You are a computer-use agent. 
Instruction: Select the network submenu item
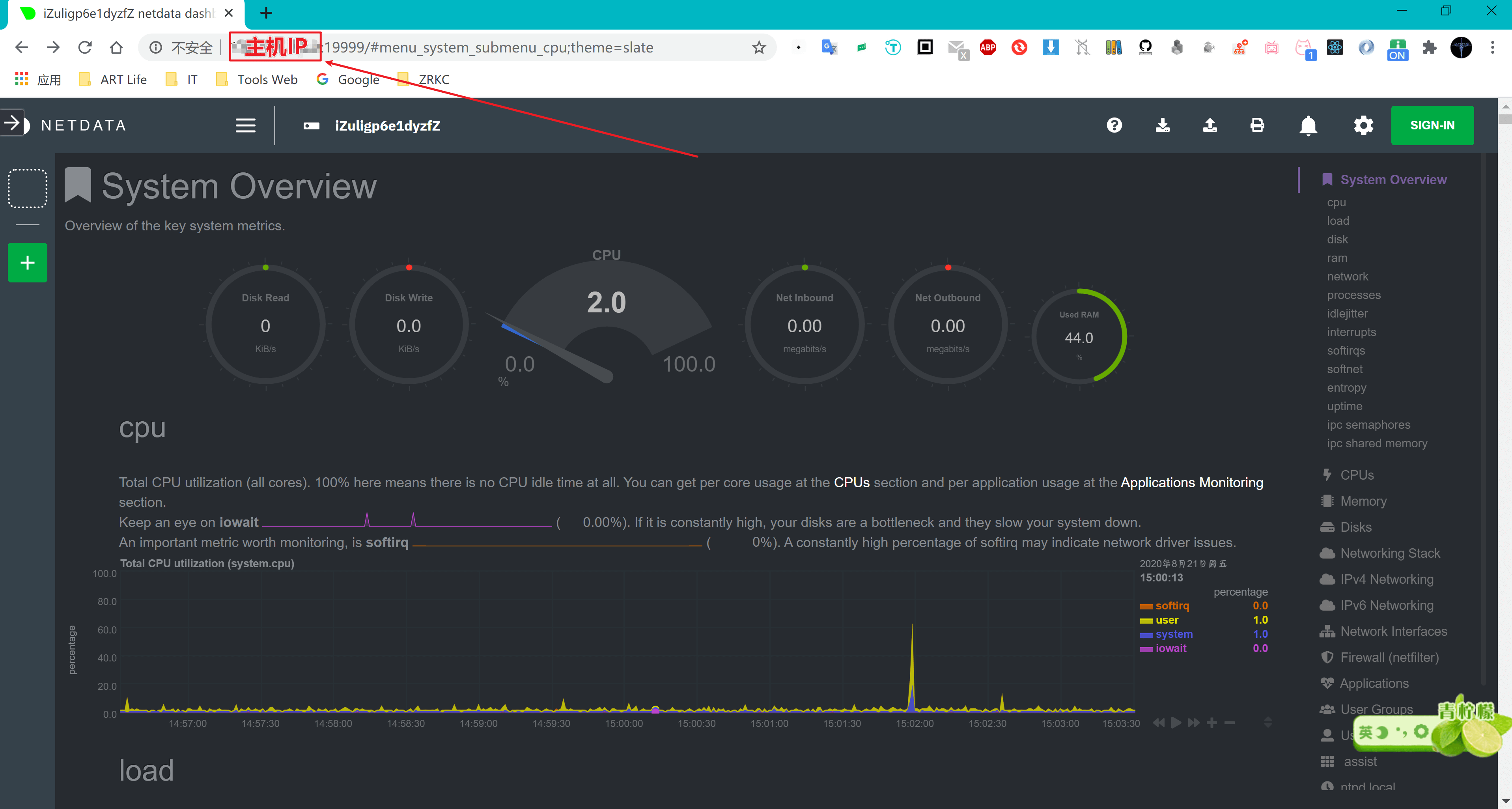point(1347,277)
